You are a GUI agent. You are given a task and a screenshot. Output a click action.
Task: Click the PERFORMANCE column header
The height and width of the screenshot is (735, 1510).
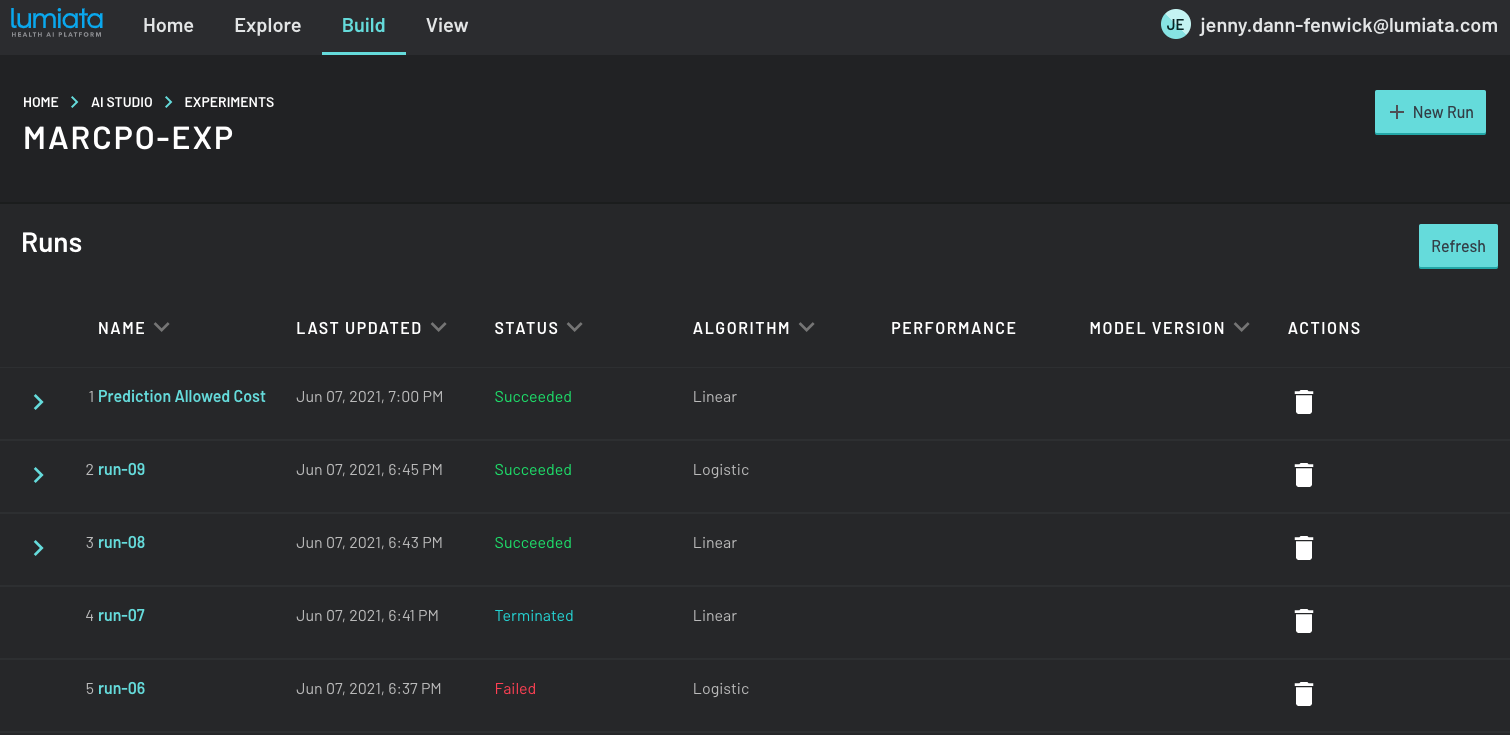(954, 328)
